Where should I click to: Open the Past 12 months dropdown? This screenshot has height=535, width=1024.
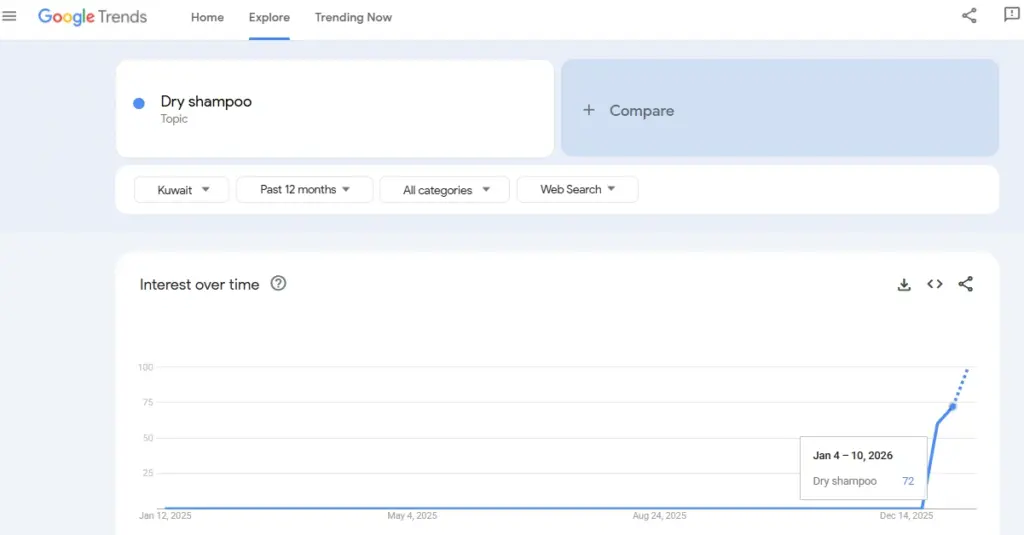(304, 190)
